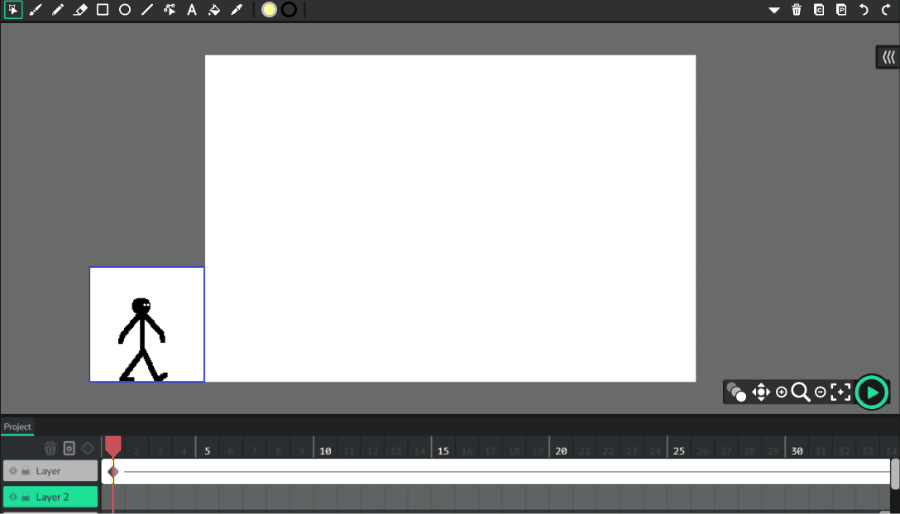Select the Pencil tool
Viewport: 900px width, 514px height.
coord(57,10)
